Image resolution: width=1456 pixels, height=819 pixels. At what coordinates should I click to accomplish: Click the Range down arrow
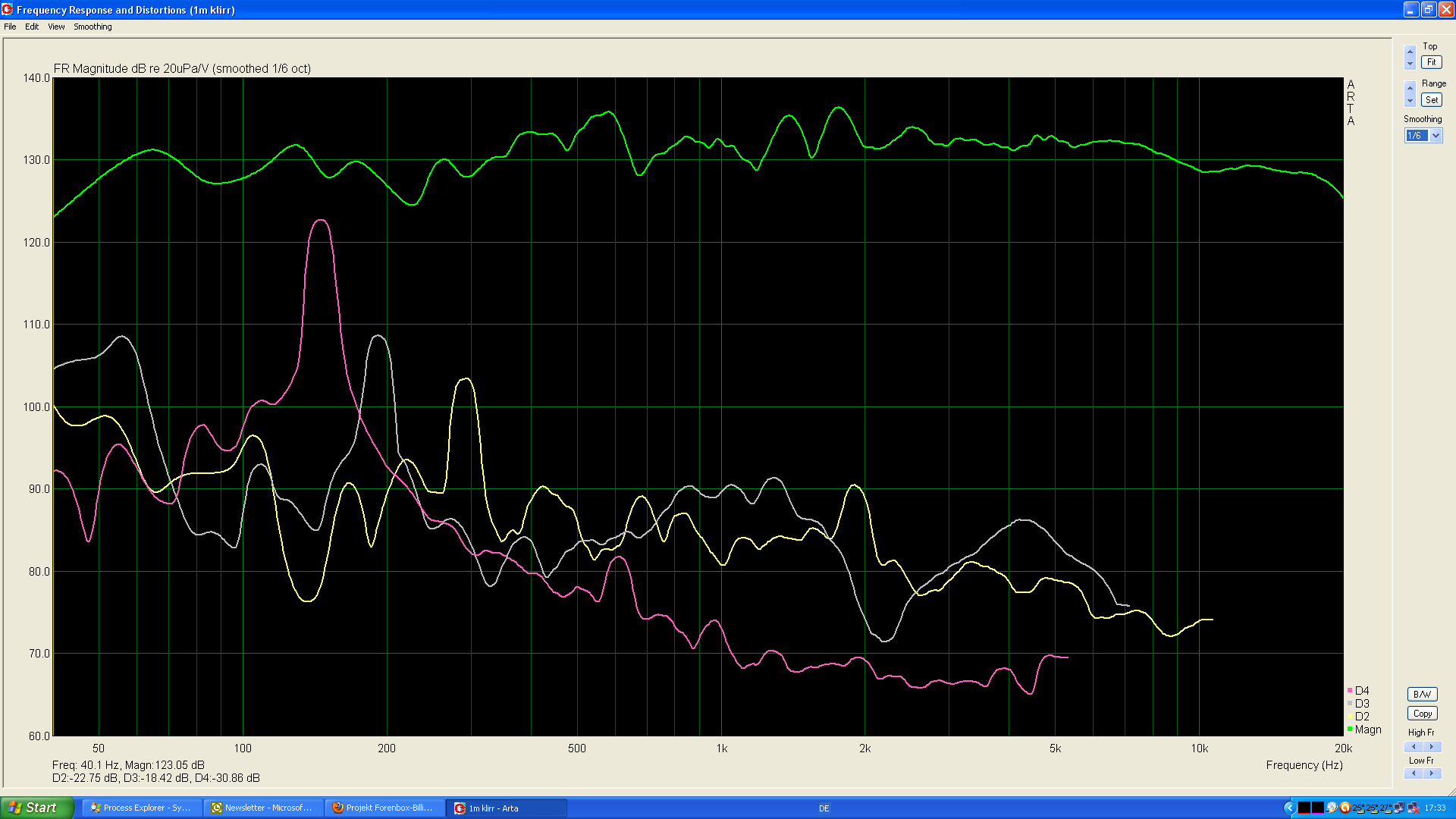coord(1410,101)
